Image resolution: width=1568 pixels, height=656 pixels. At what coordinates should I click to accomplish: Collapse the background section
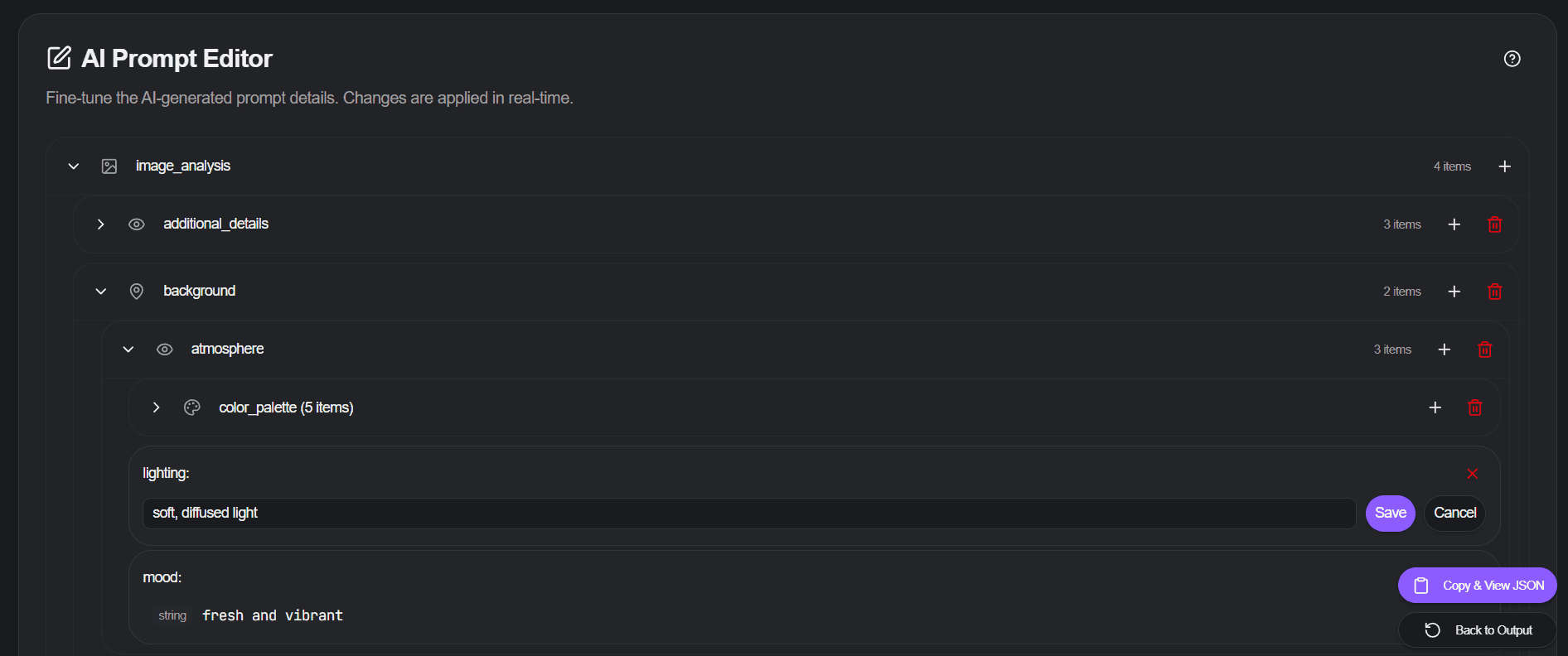click(x=101, y=292)
